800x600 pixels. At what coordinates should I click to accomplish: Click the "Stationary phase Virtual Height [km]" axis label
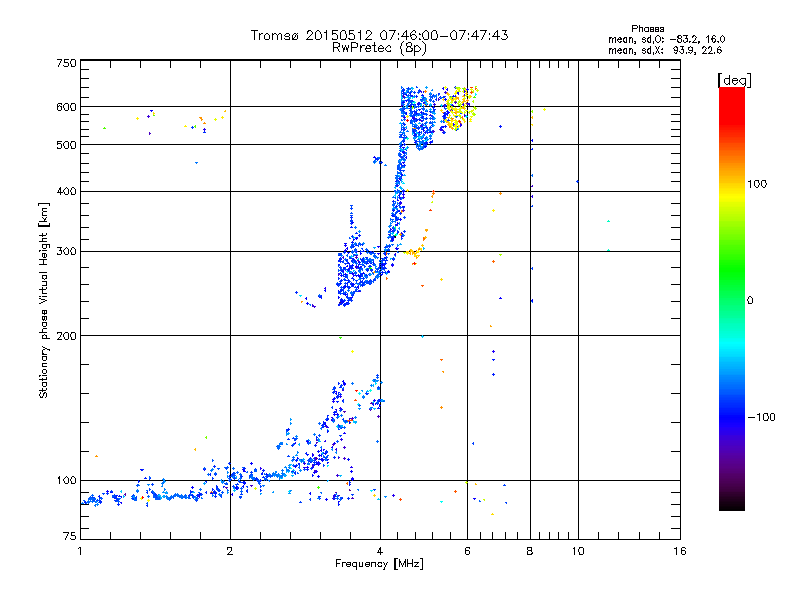click(44, 301)
